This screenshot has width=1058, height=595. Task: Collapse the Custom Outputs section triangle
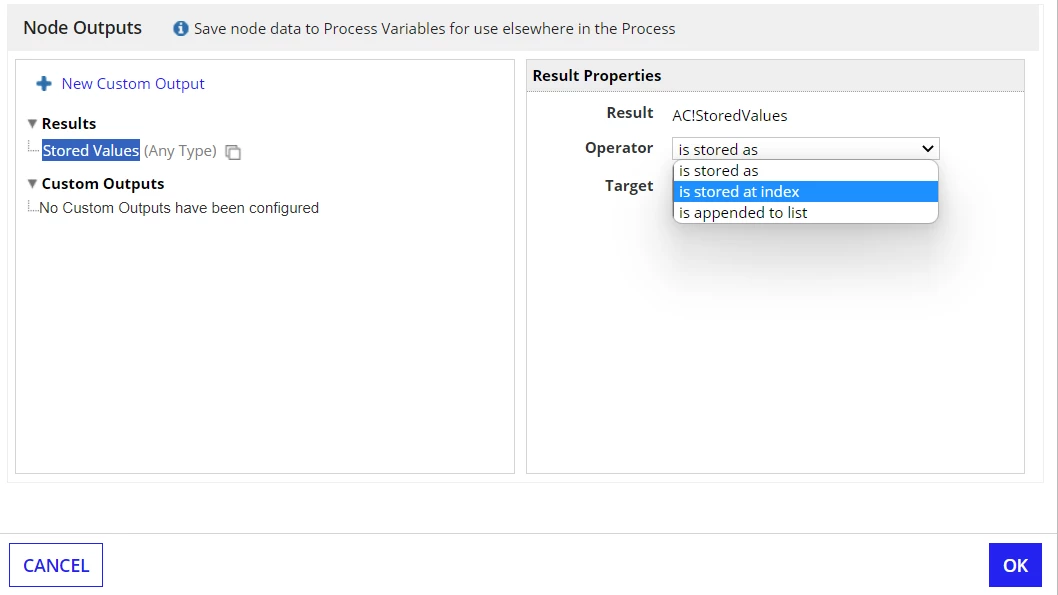32,183
